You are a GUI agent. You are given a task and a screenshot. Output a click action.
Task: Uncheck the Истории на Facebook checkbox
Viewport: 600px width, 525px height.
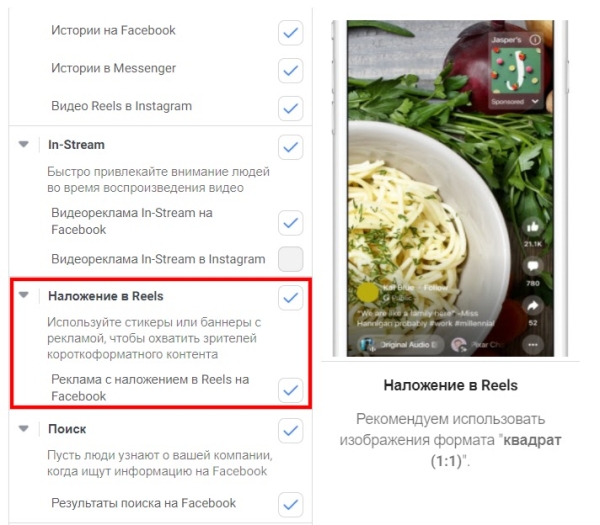click(x=291, y=33)
